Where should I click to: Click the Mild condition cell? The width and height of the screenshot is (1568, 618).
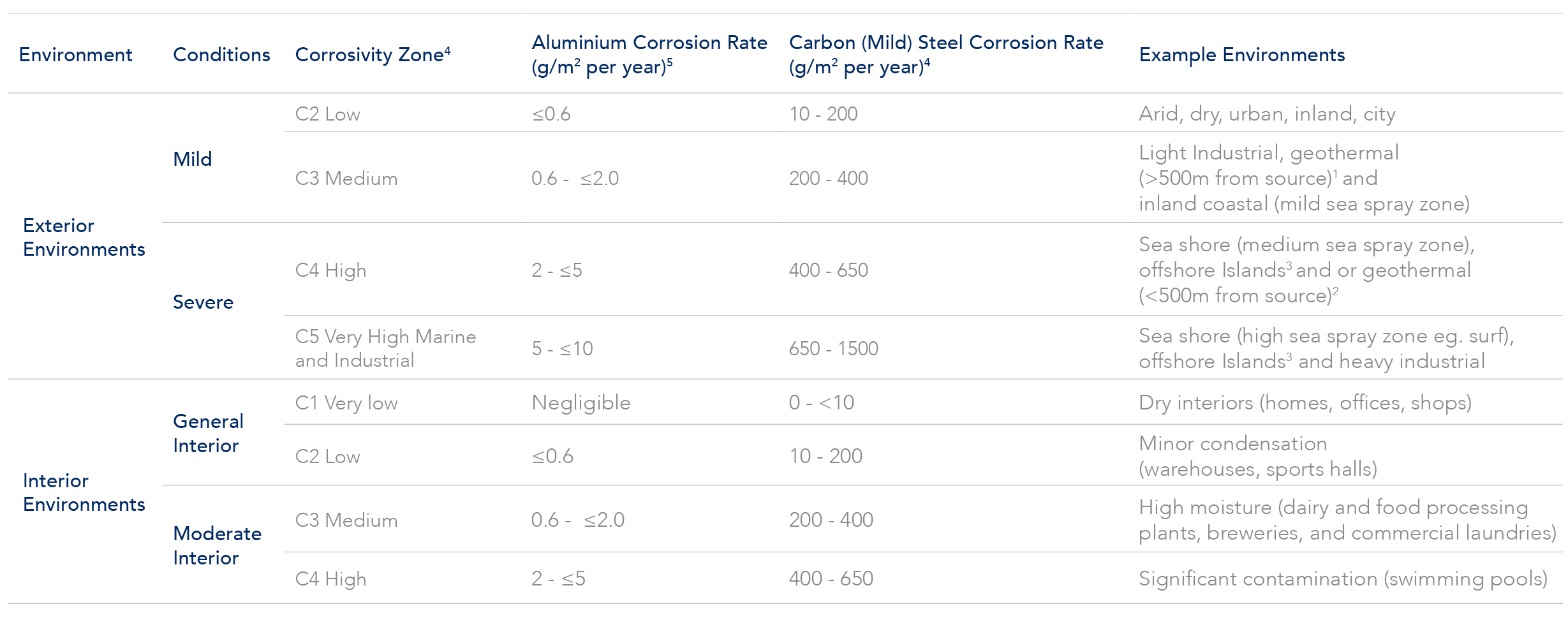pyautogui.click(x=192, y=159)
